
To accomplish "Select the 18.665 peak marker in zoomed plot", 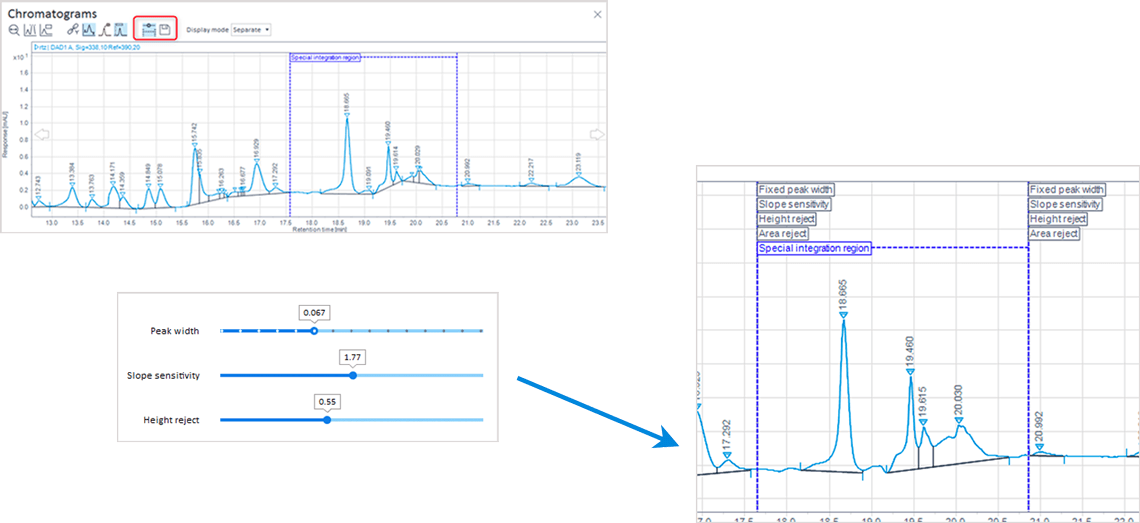I will point(843,315).
